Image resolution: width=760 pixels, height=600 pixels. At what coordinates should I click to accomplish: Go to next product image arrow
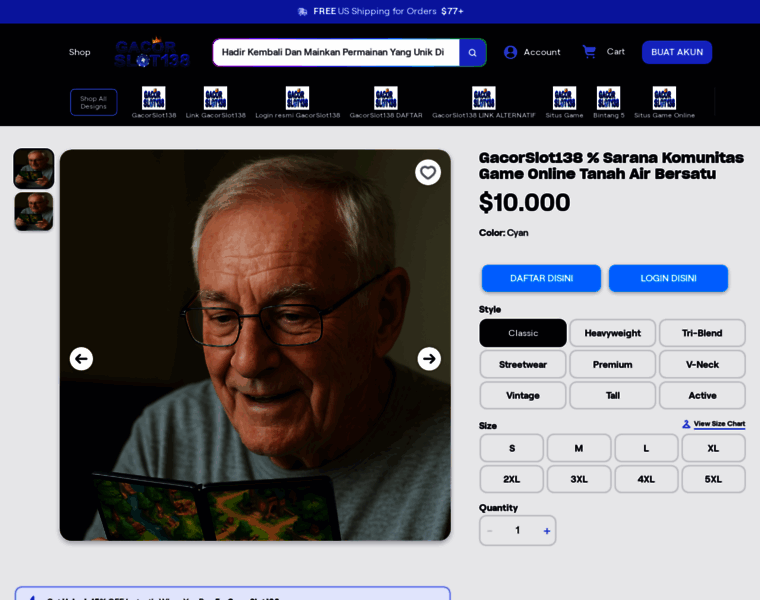[429, 359]
